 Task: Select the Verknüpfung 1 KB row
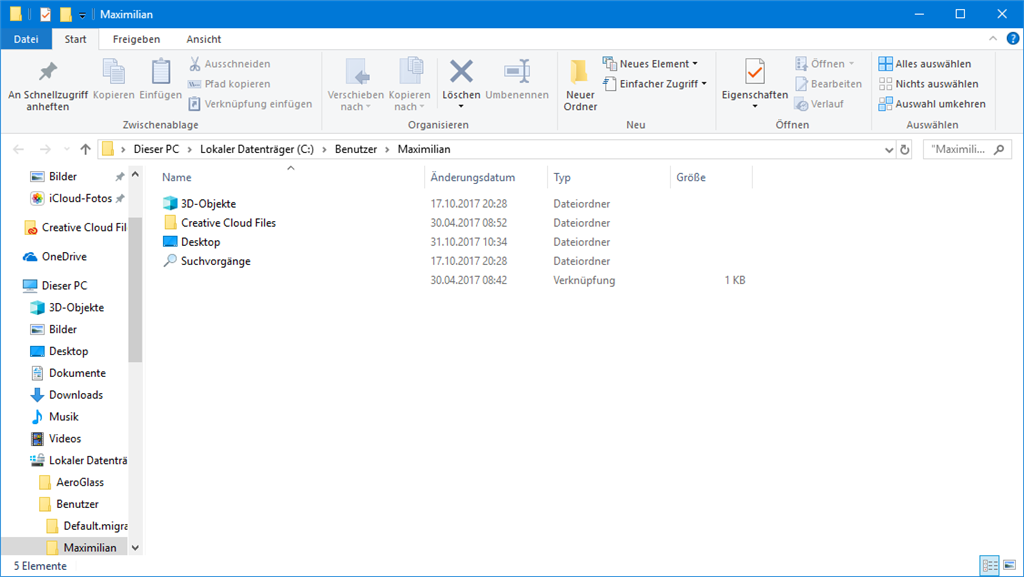454,280
